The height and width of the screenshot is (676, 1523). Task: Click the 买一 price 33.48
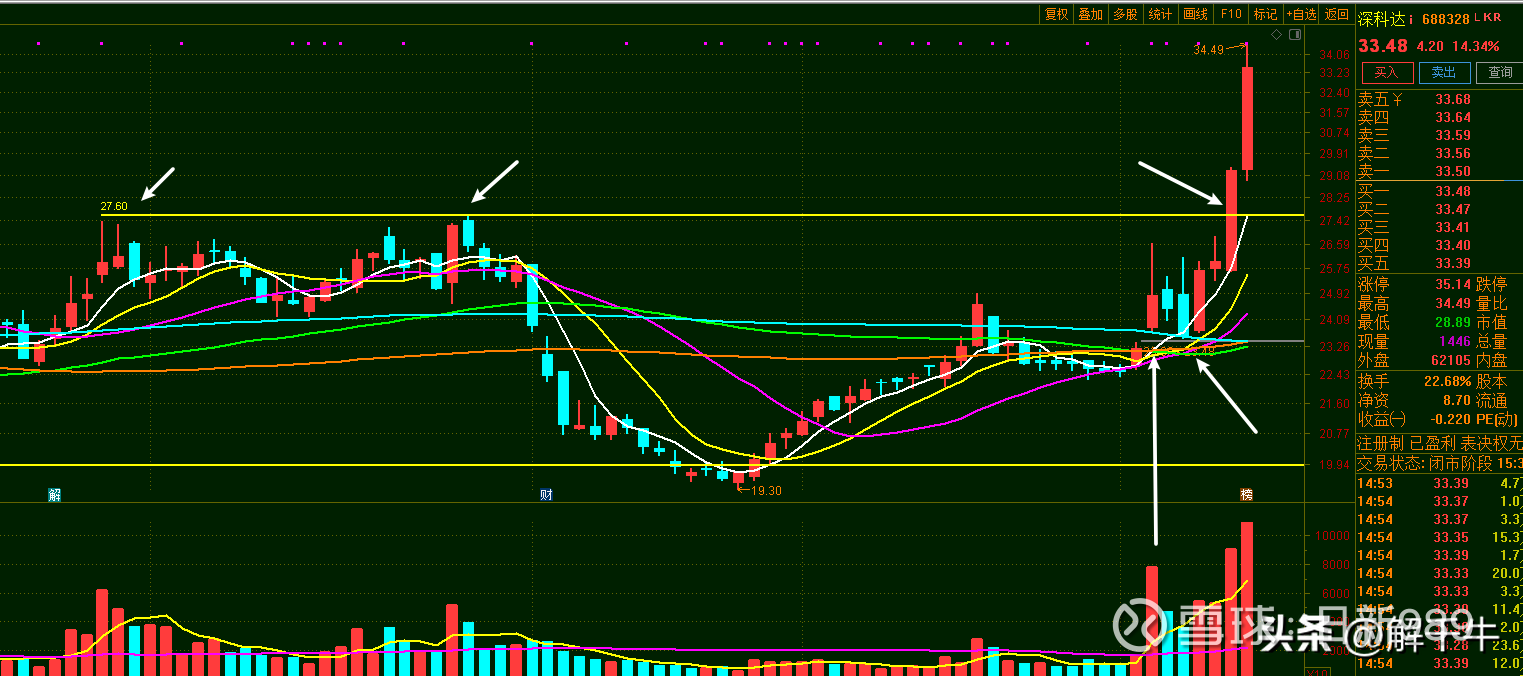click(x=1453, y=191)
